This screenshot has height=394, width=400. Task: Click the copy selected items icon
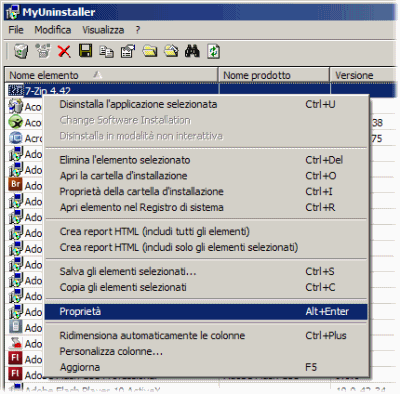pyautogui.click(x=106, y=52)
